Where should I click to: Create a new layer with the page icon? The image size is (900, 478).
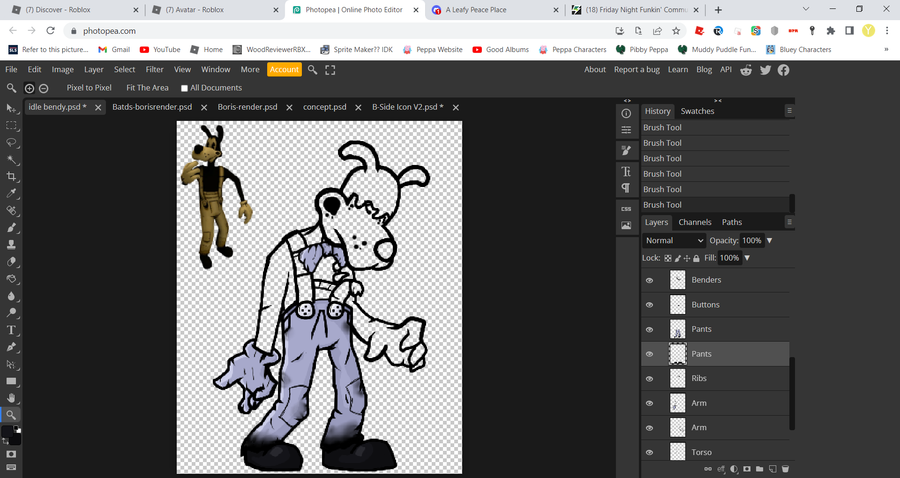click(773, 469)
